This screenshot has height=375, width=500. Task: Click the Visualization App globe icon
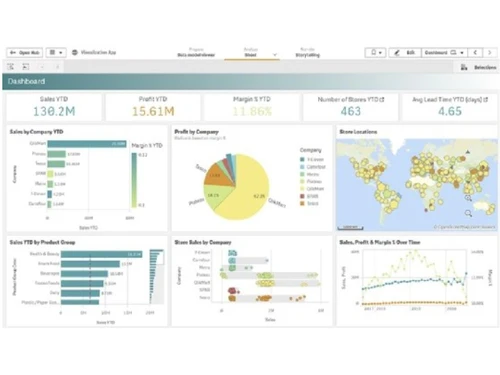(x=75, y=53)
